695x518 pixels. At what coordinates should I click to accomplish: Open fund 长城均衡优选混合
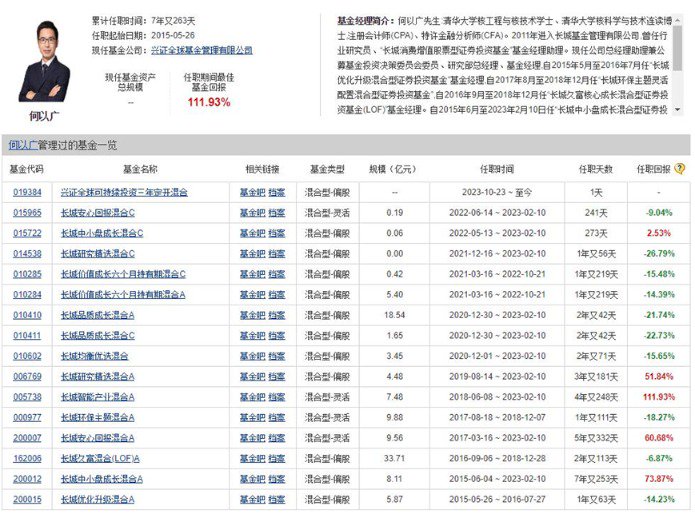94,356
